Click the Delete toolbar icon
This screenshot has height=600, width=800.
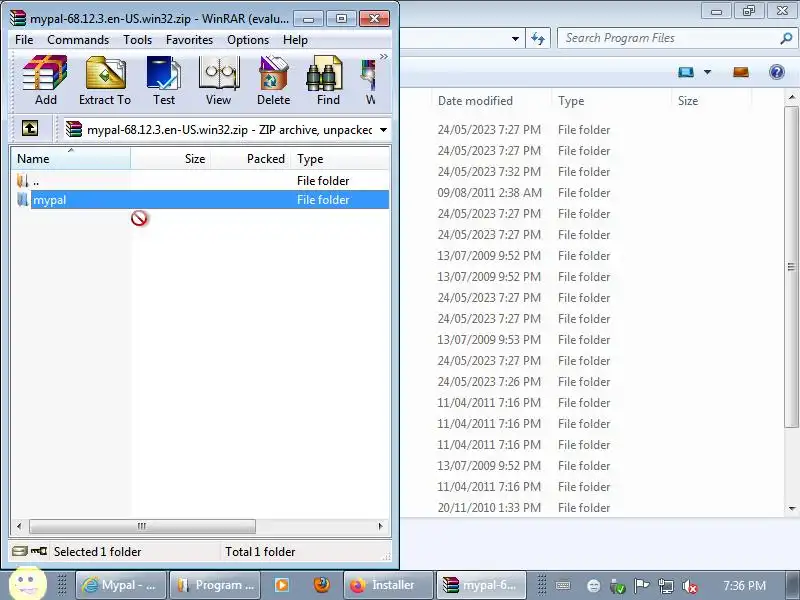coord(273,80)
